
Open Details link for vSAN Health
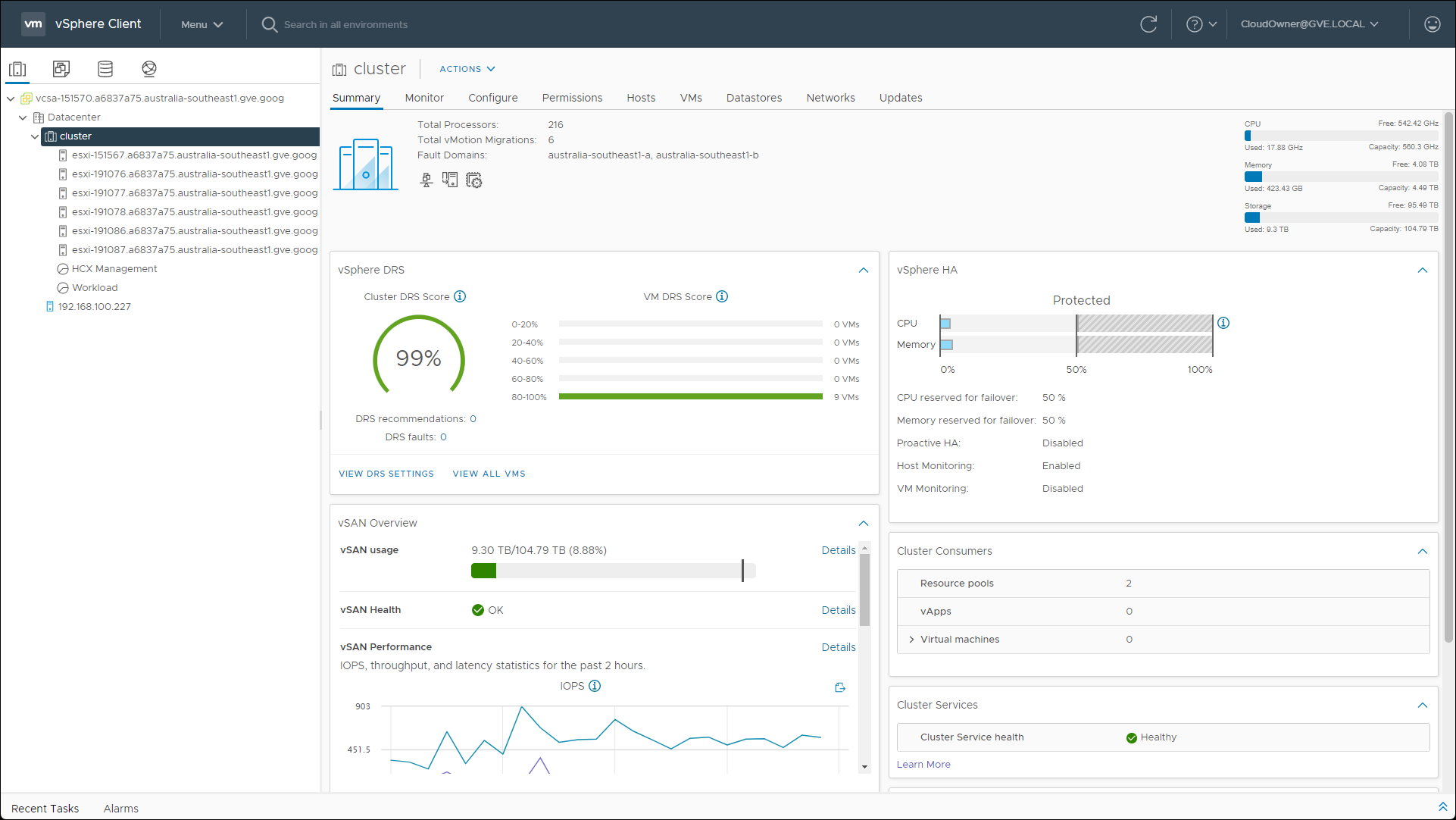pyautogui.click(x=839, y=611)
